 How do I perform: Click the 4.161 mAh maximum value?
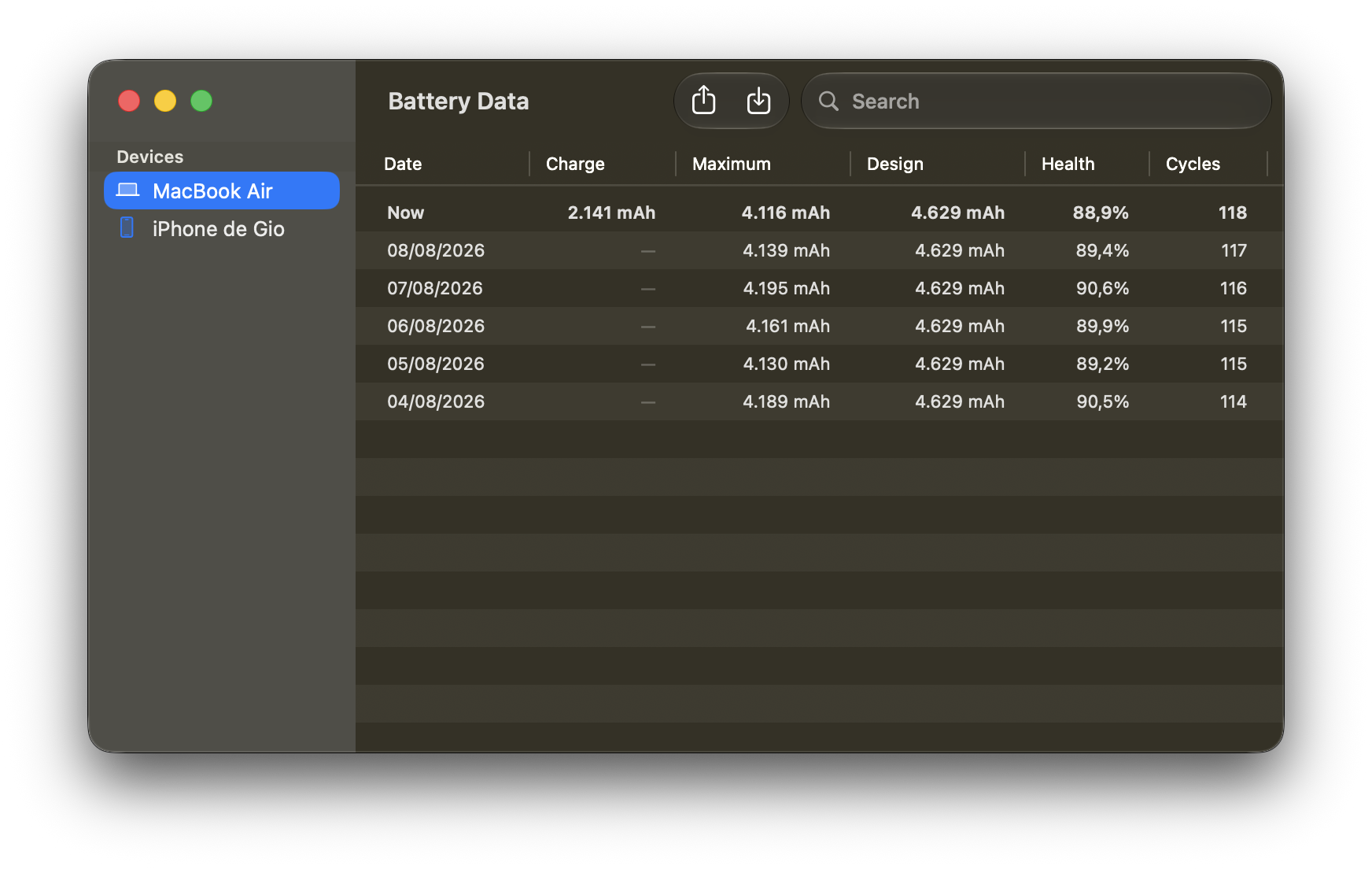tap(787, 326)
